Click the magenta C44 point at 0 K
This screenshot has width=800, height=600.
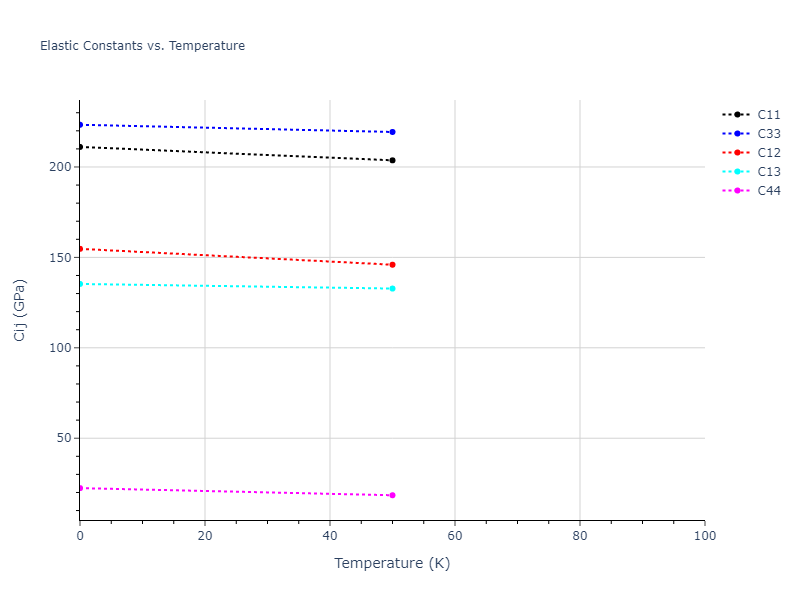[80, 488]
